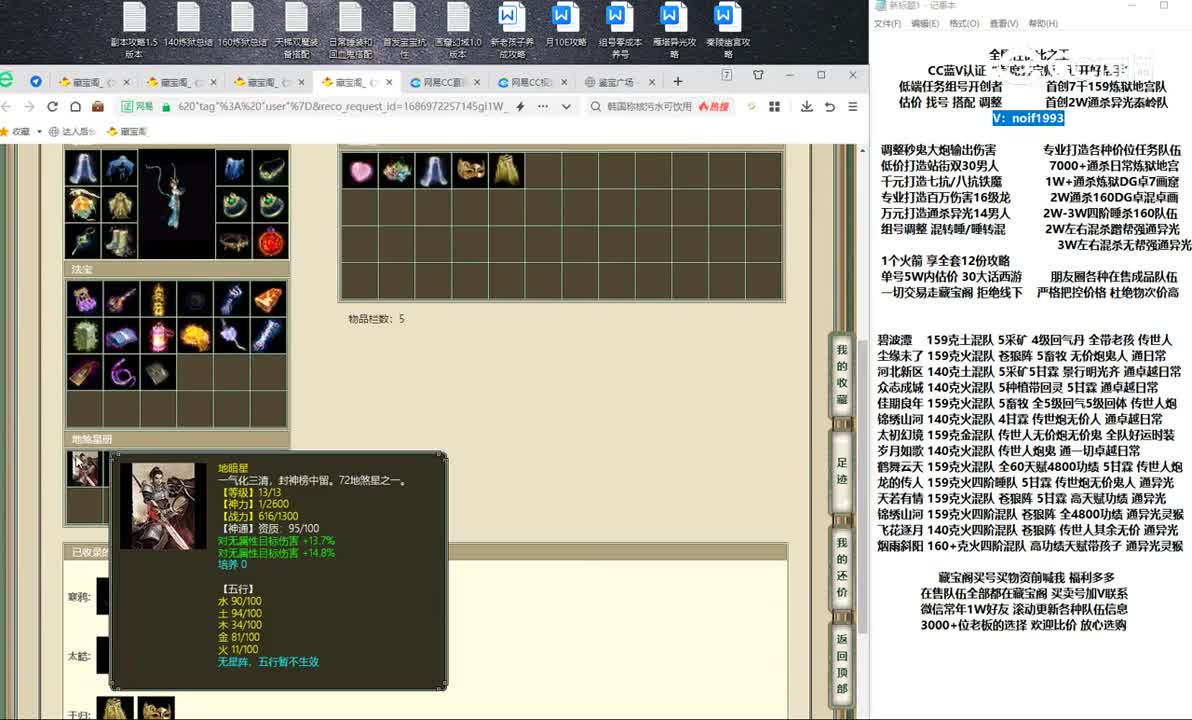Click the browser search input field
Screen dimensions: 1192x720
(650, 106)
